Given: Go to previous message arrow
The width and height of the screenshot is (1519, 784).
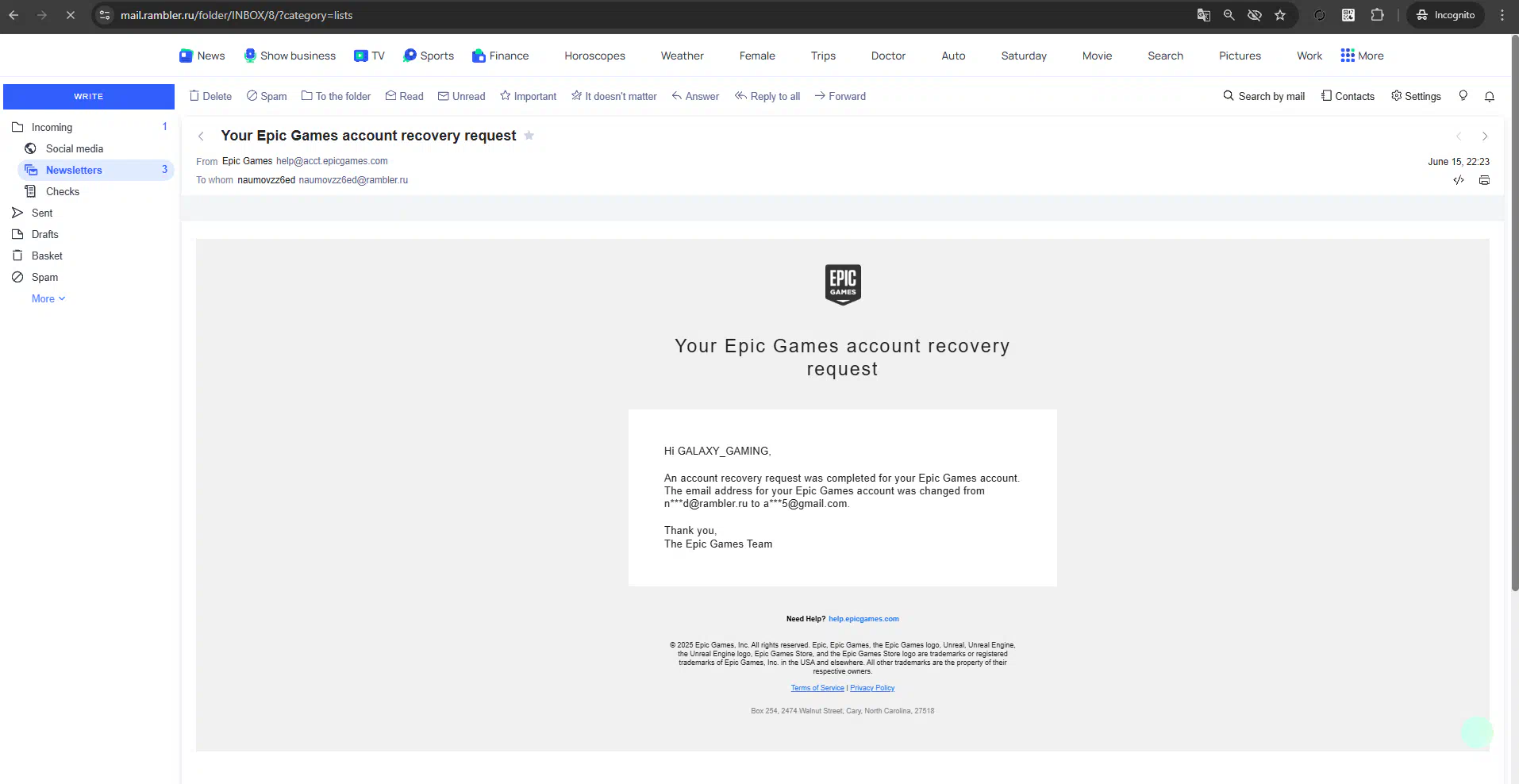Looking at the screenshot, I should pos(1459,136).
